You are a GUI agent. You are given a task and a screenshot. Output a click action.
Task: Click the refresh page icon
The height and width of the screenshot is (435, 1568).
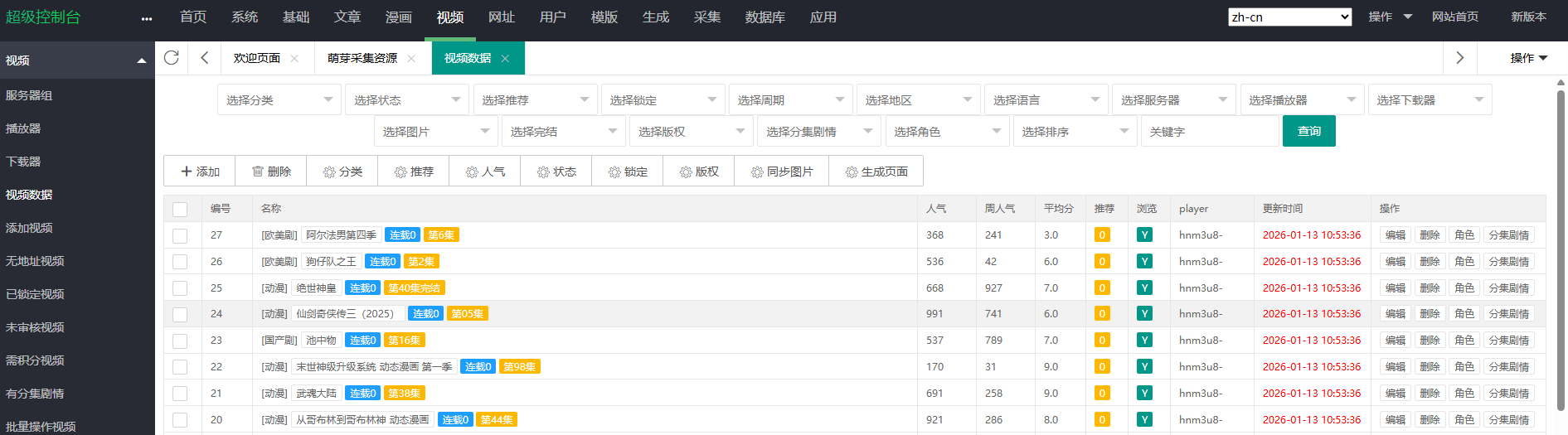pyautogui.click(x=172, y=58)
